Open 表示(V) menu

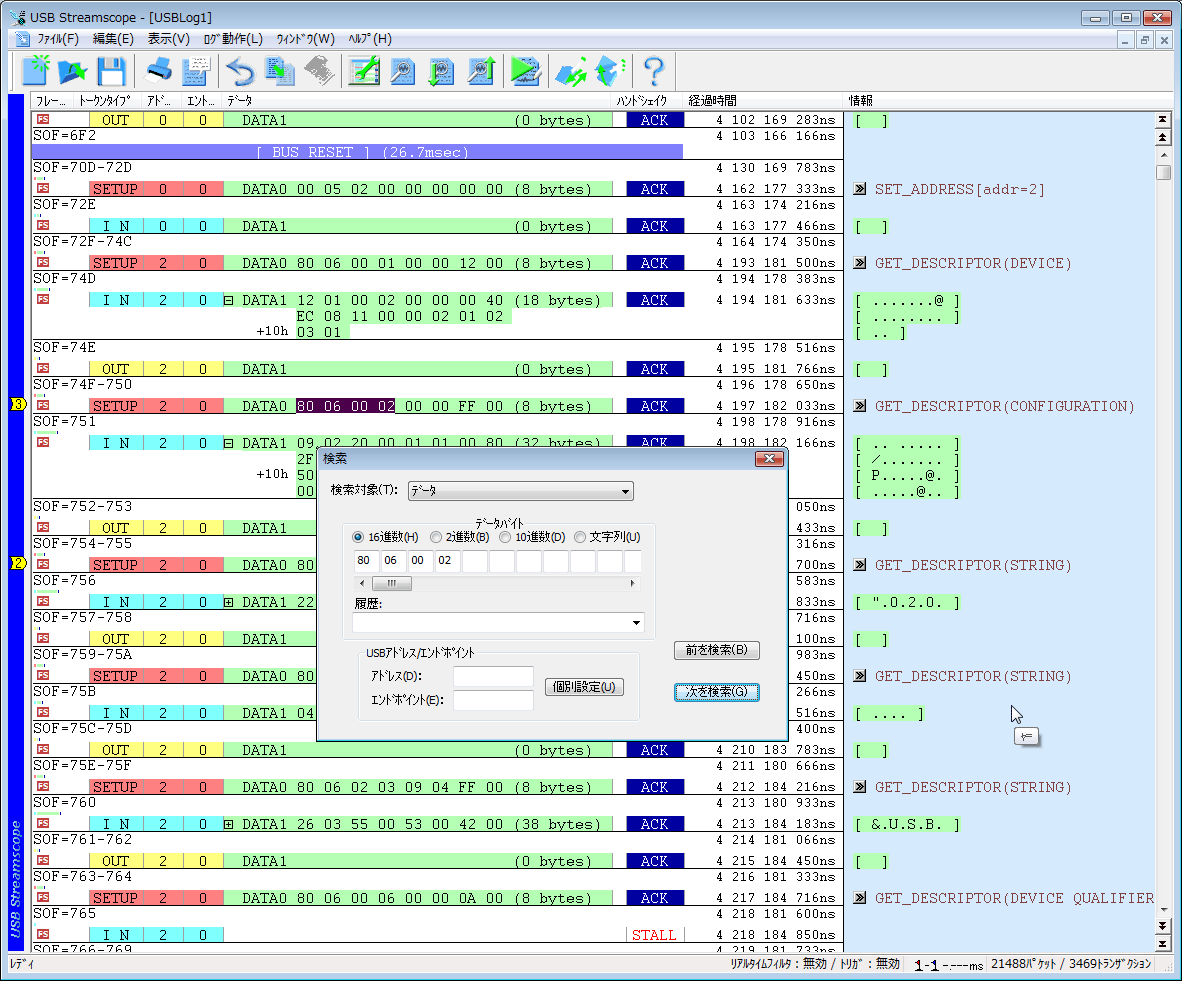(x=168, y=39)
